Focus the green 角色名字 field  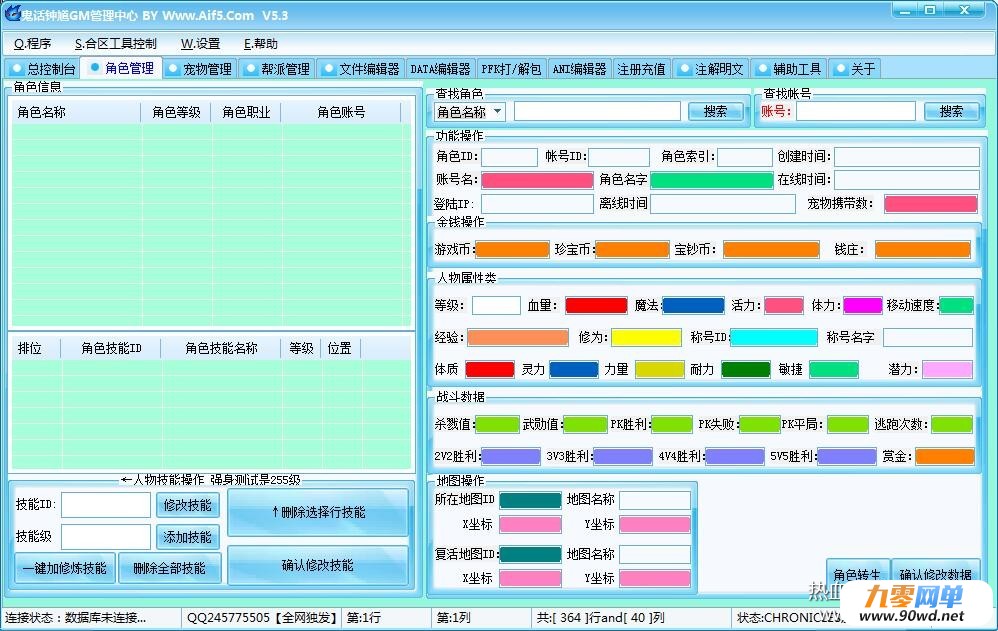coord(712,180)
